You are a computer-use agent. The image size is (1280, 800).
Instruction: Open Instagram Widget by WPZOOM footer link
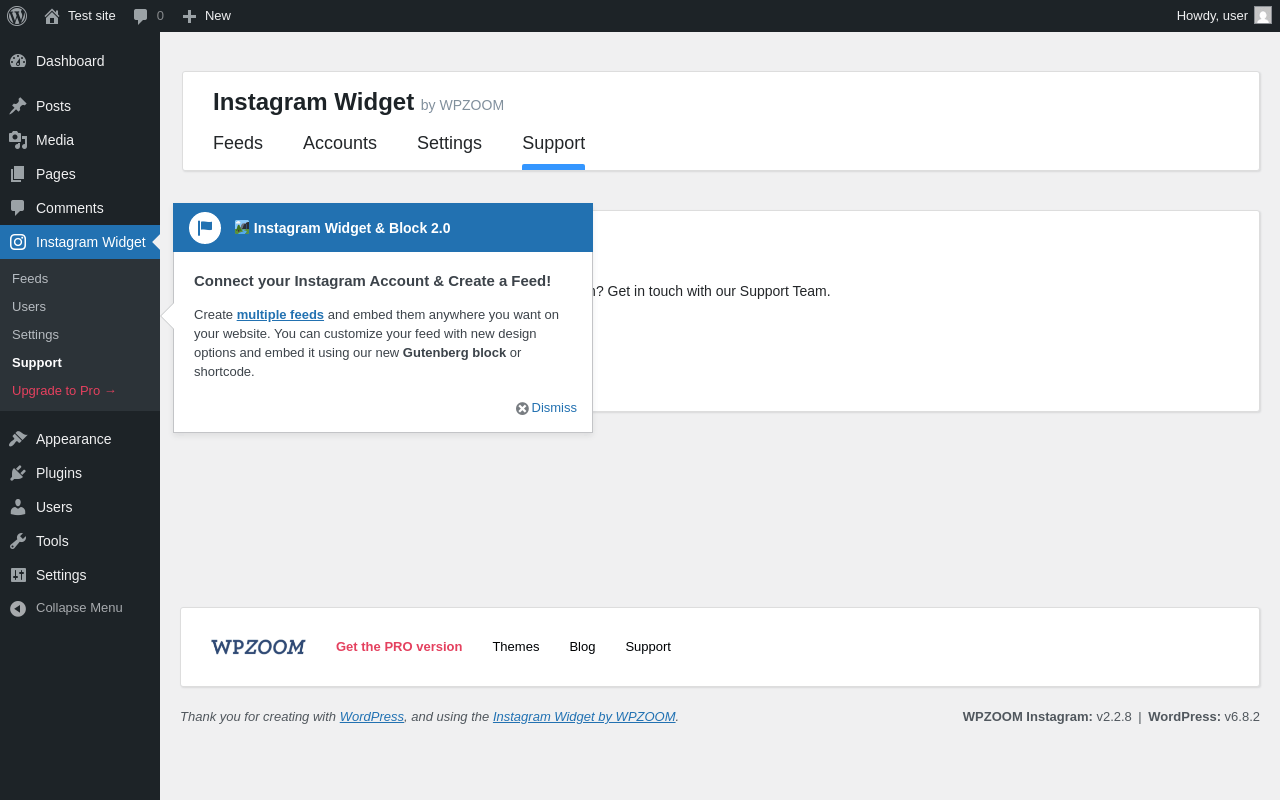click(584, 717)
